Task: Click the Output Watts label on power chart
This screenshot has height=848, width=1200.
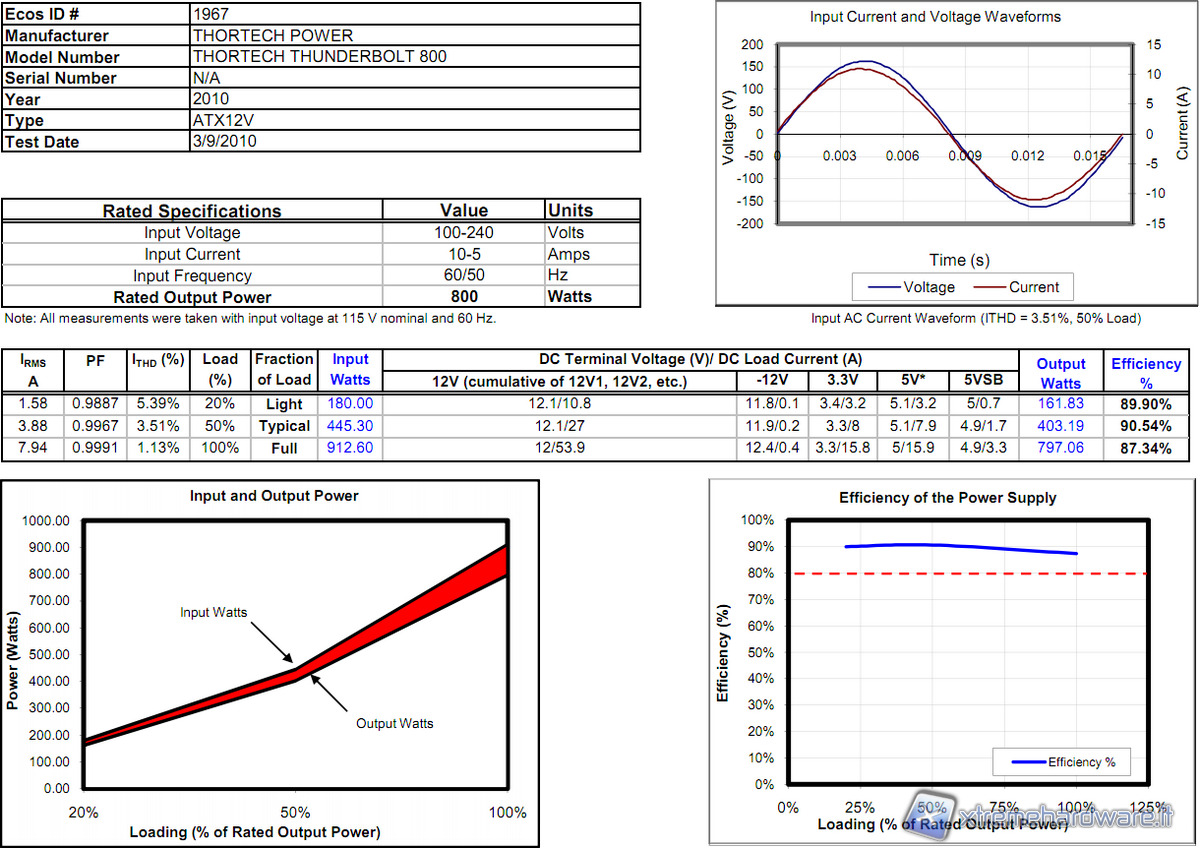Action: (395, 723)
